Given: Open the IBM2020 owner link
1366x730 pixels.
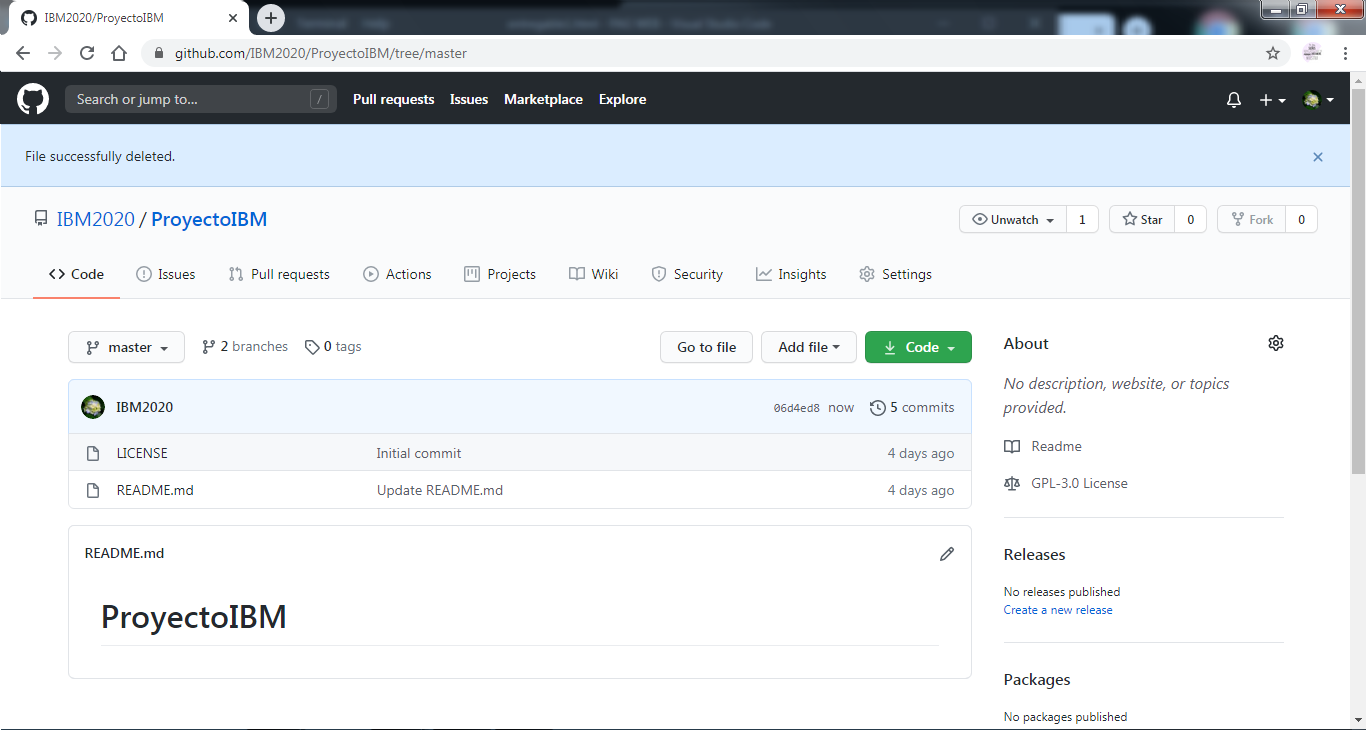Looking at the screenshot, I should [95, 219].
